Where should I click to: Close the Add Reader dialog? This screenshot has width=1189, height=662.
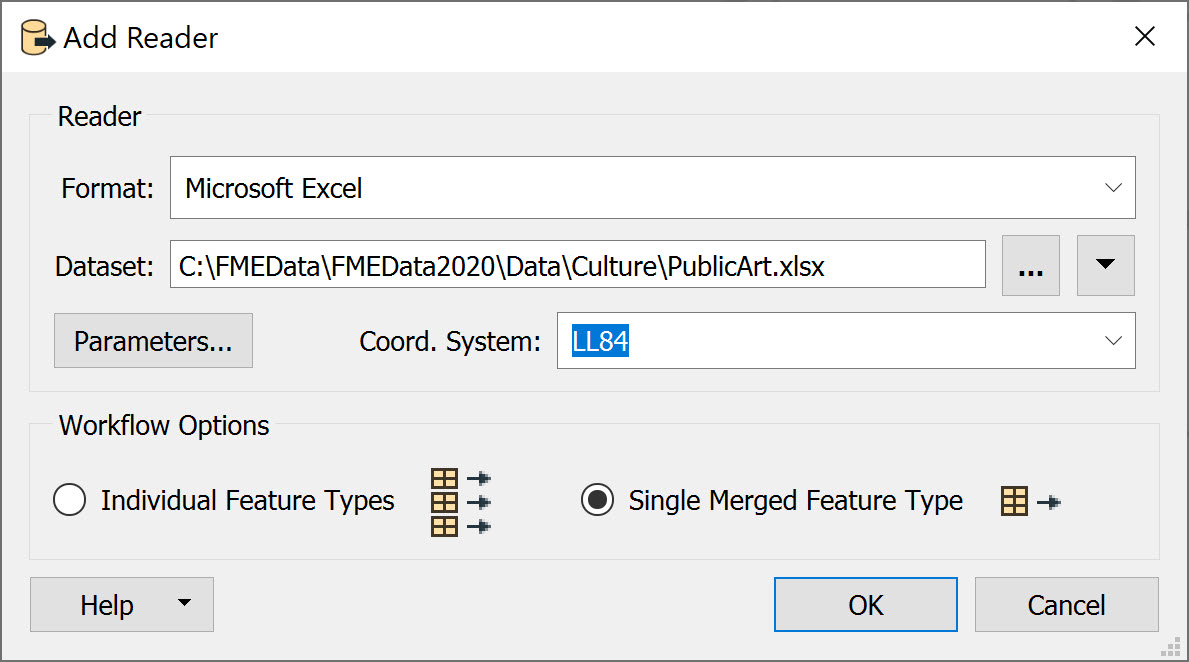tap(1144, 36)
